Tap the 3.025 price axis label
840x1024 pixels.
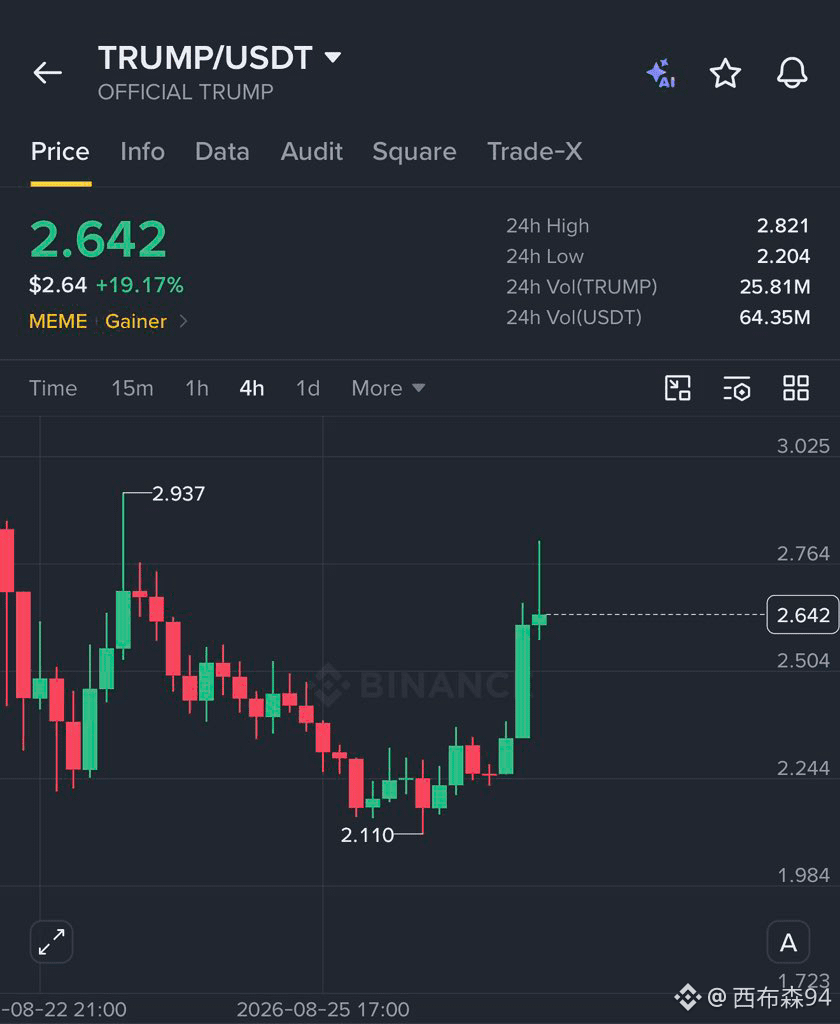pos(803,446)
